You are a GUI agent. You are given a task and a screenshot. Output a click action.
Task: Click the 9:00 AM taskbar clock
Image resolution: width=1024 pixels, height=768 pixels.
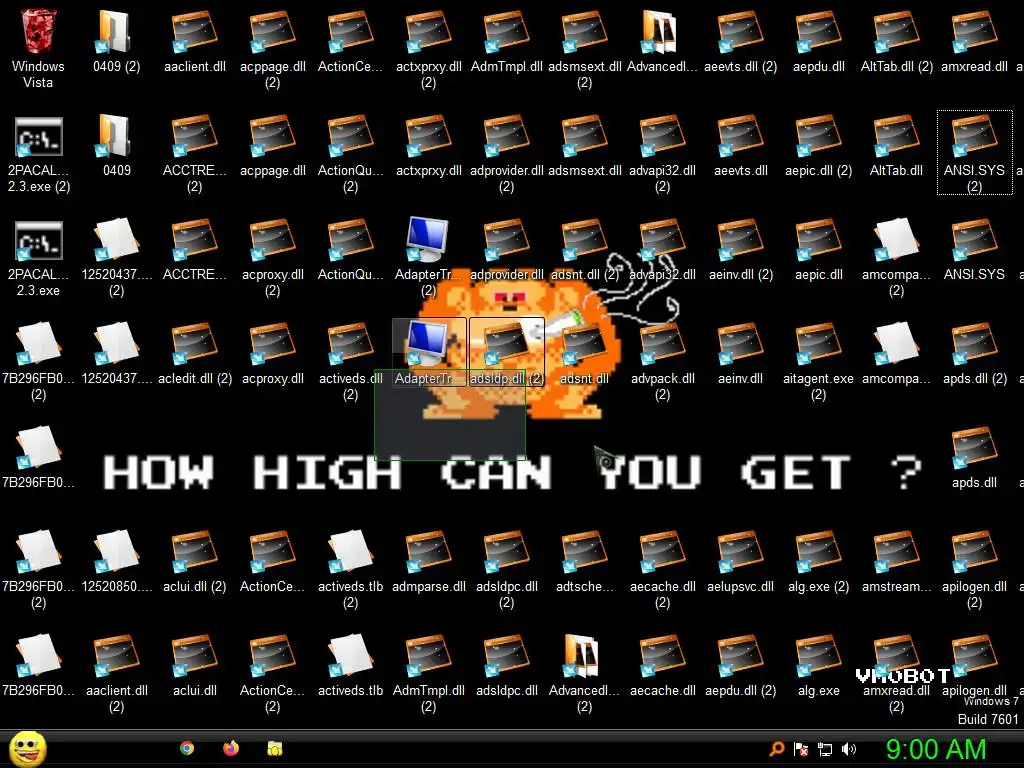point(935,749)
